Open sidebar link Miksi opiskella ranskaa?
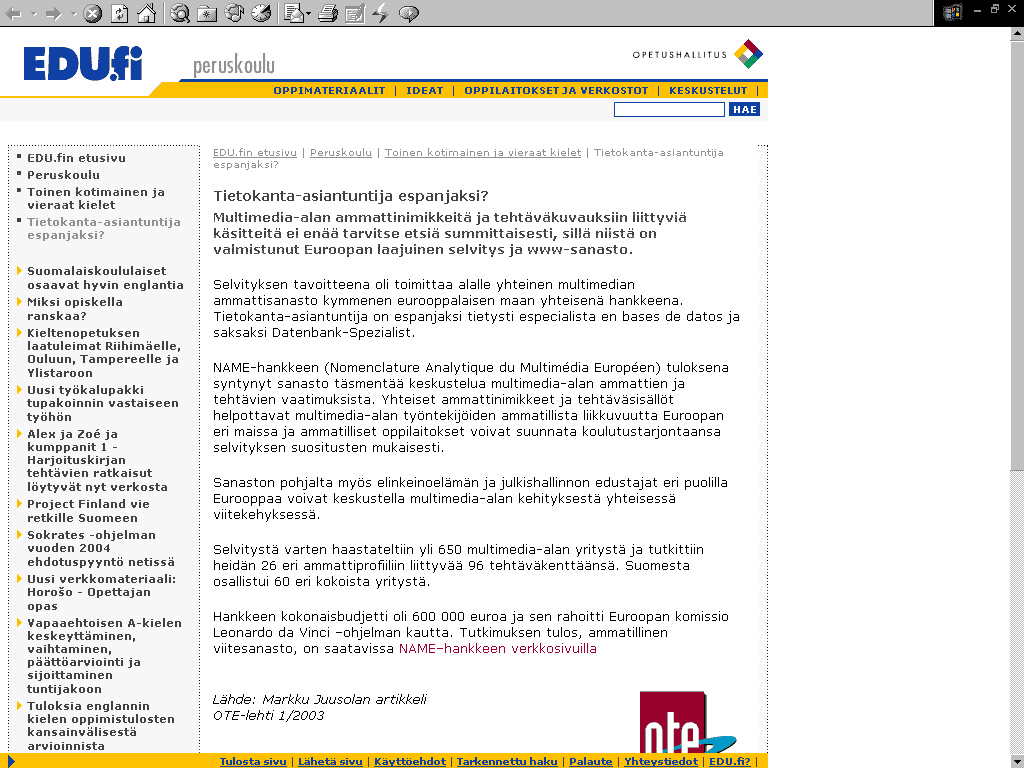The width and height of the screenshot is (1024, 768). click(75, 308)
